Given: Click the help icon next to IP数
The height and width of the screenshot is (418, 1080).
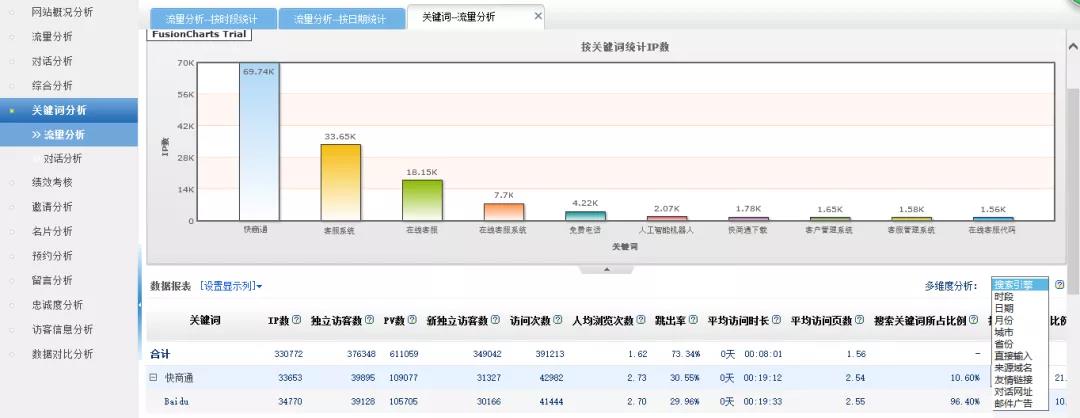Looking at the screenshot, I should (x=297, y=321).
